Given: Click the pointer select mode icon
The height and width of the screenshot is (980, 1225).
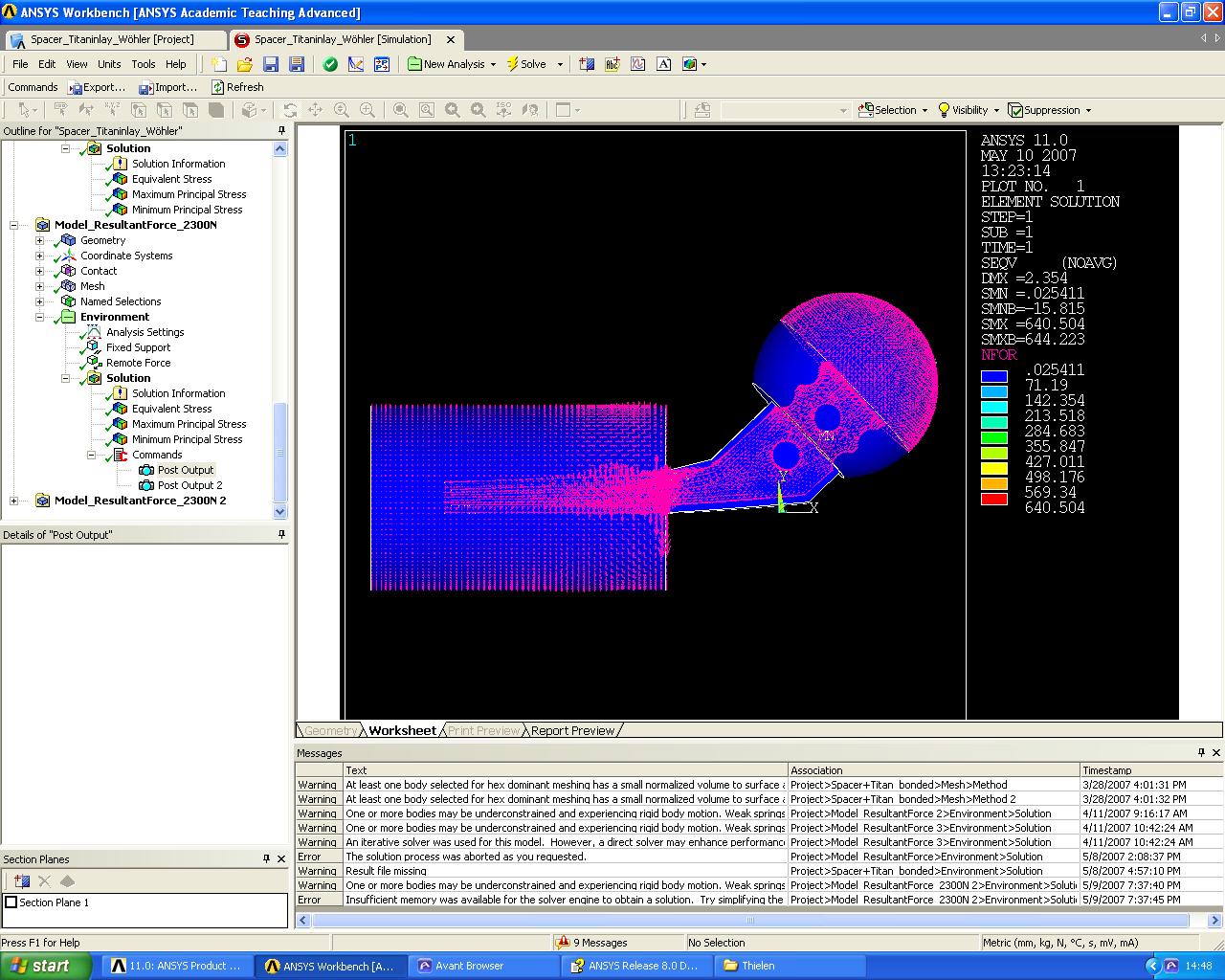Looking at the screenshot, I should pos(25,110).
